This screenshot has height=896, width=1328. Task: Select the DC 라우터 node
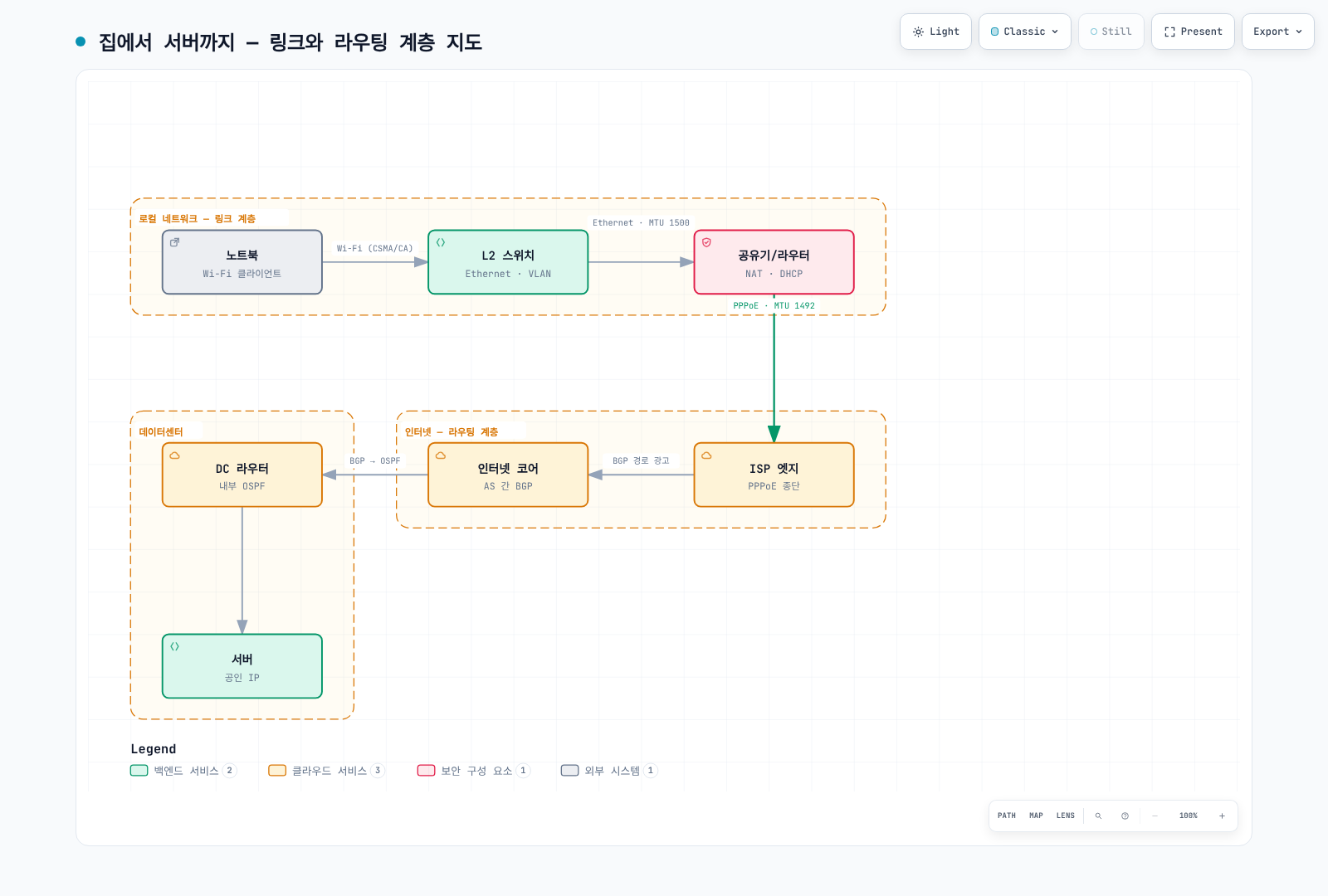(242, 475)
